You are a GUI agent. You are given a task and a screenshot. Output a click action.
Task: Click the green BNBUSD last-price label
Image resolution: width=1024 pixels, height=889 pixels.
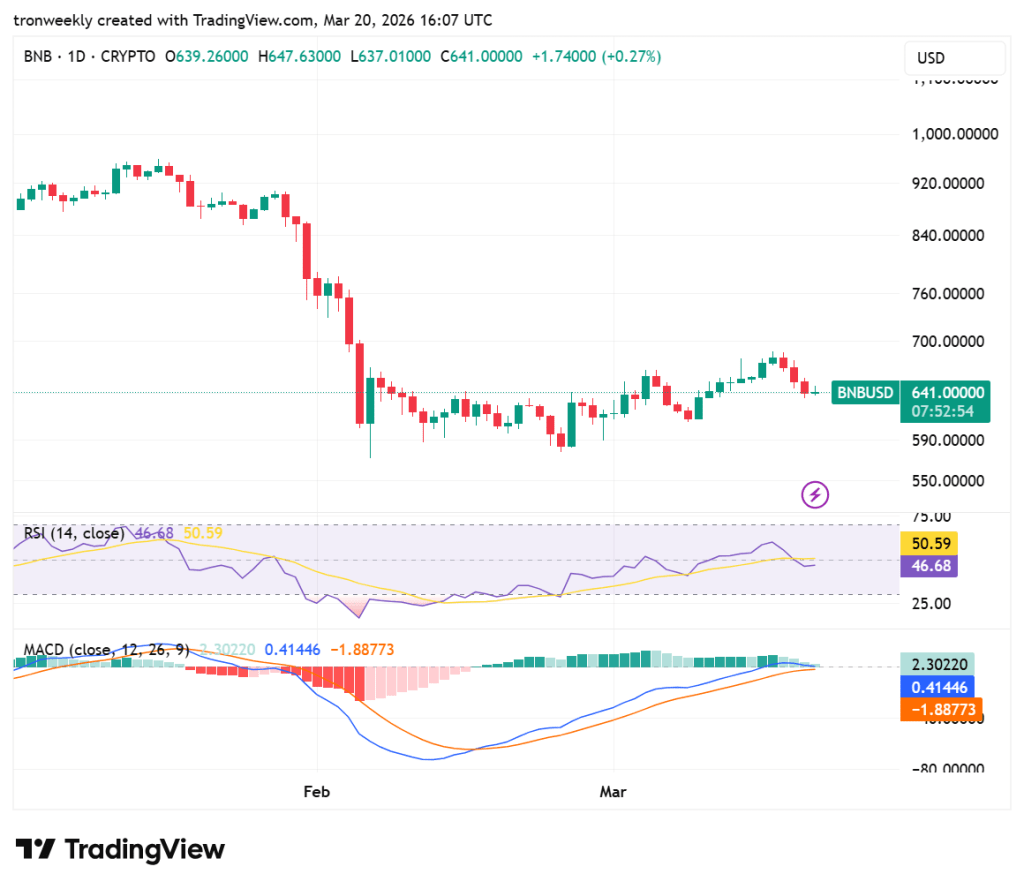click(x=865, y=393)
